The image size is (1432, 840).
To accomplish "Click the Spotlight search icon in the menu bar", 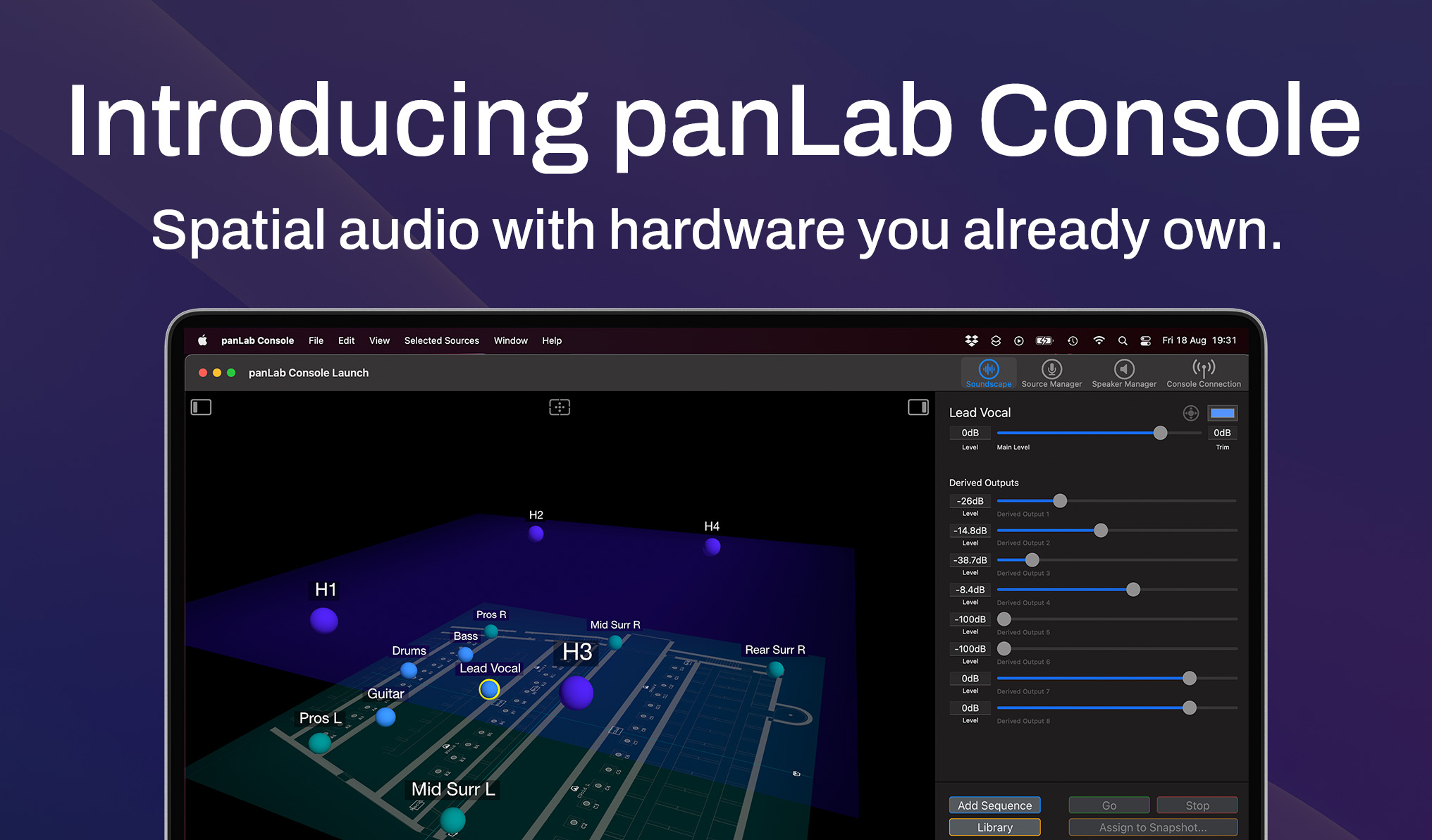I will click(x=1123, y=340).
